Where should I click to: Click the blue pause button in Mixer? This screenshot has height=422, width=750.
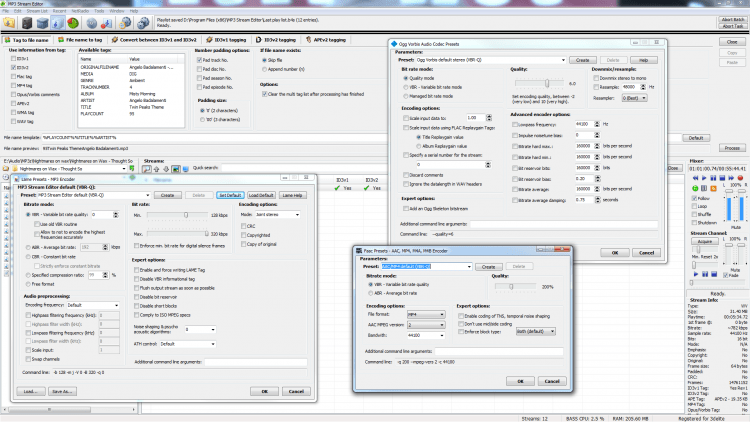click(711, 175)
